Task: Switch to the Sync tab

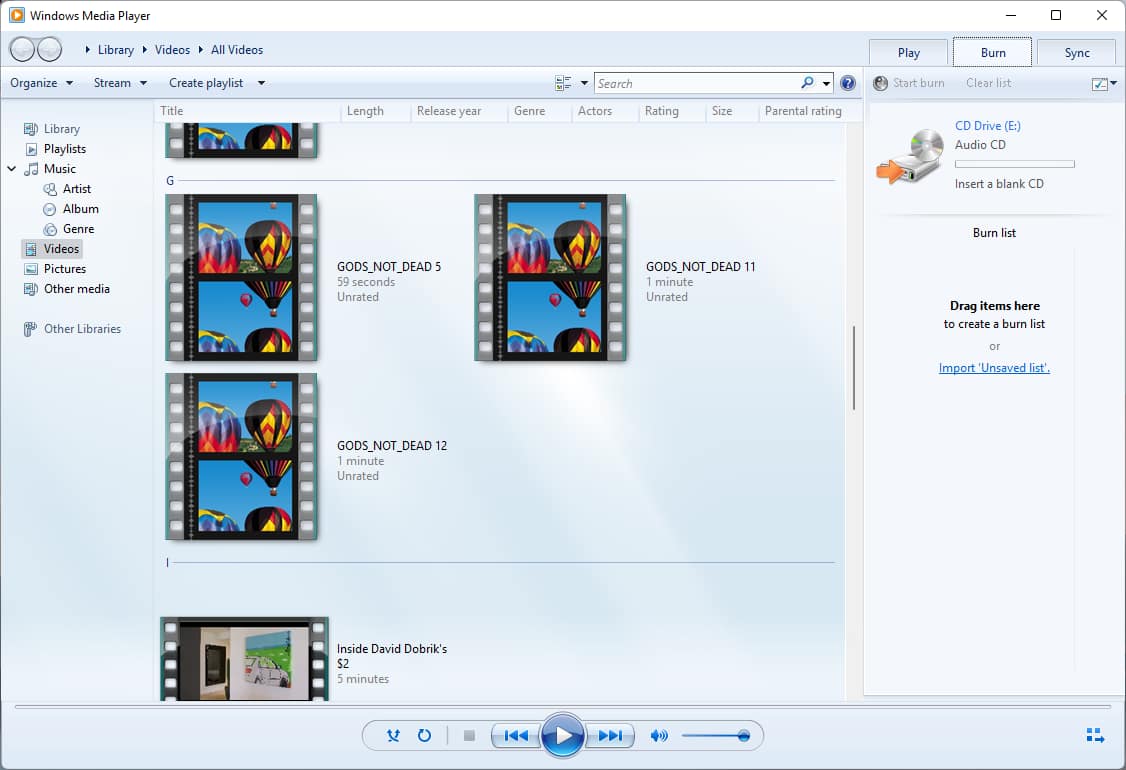Action: [1076, 51]
